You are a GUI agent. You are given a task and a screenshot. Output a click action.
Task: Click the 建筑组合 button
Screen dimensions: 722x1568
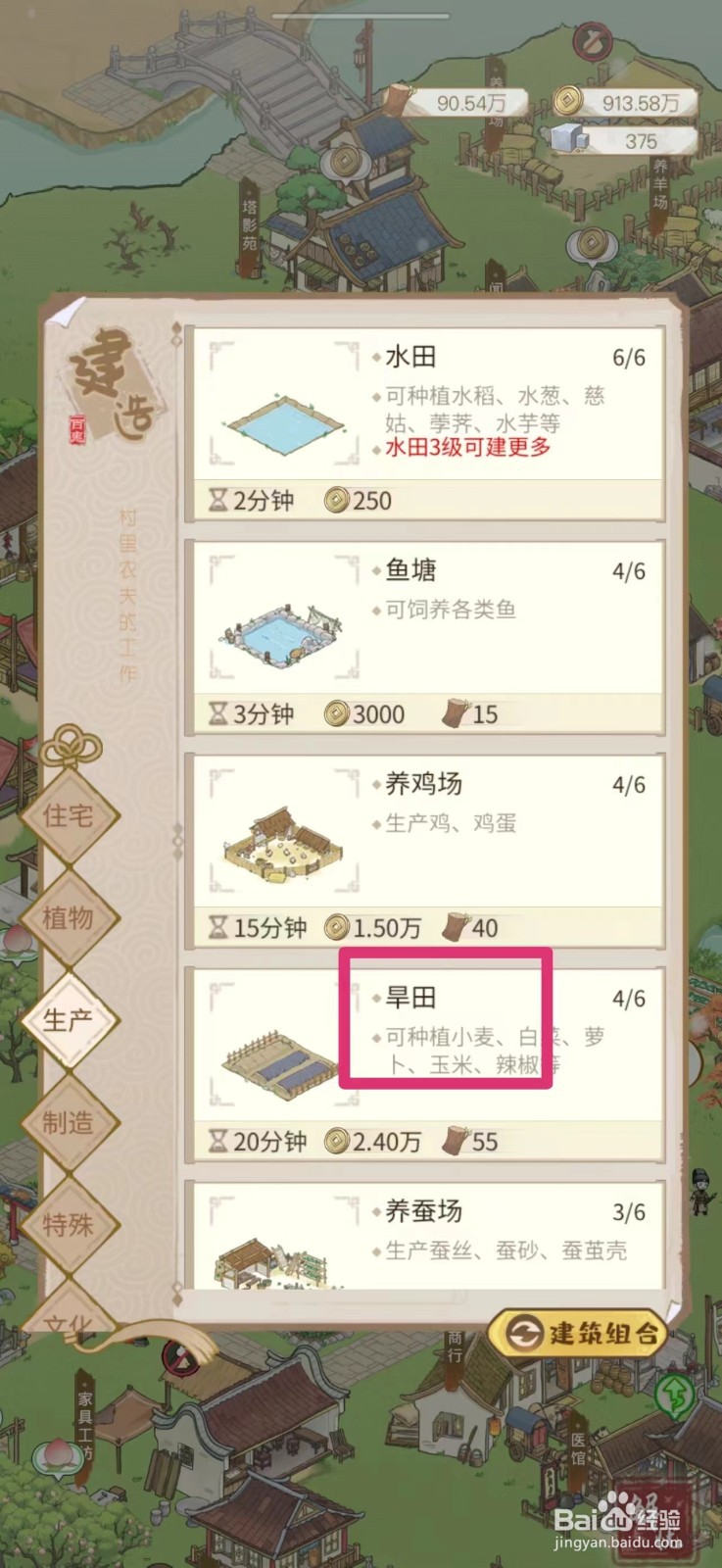579,1333
